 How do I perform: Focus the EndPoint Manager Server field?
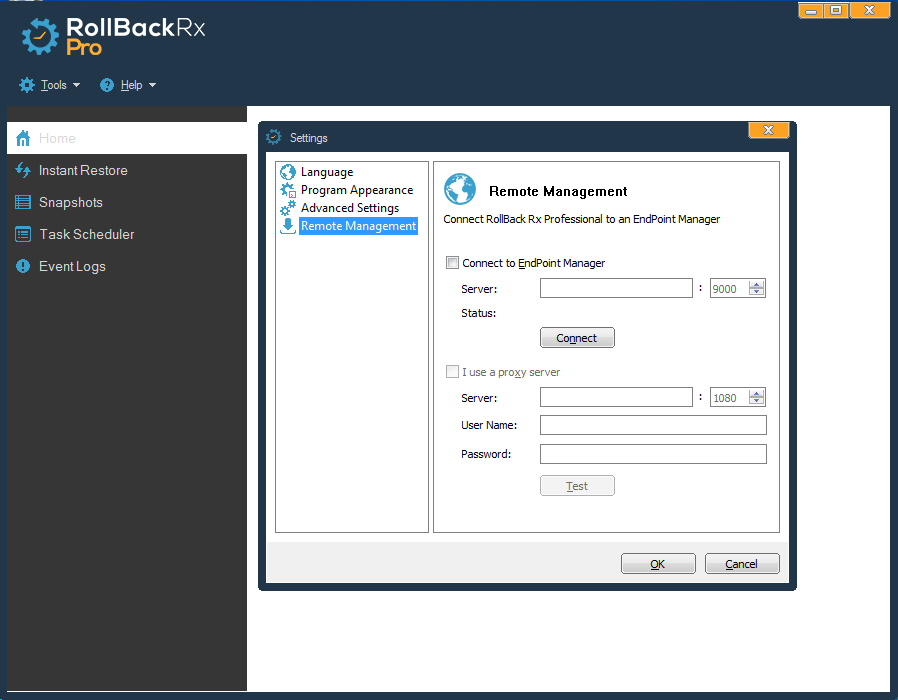pos(616,288)
